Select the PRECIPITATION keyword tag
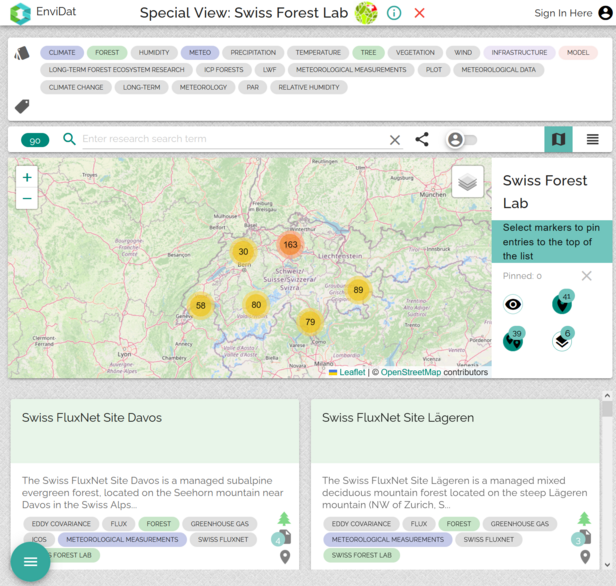The width and height of the screenshot is (616, 586). [253, 52]
